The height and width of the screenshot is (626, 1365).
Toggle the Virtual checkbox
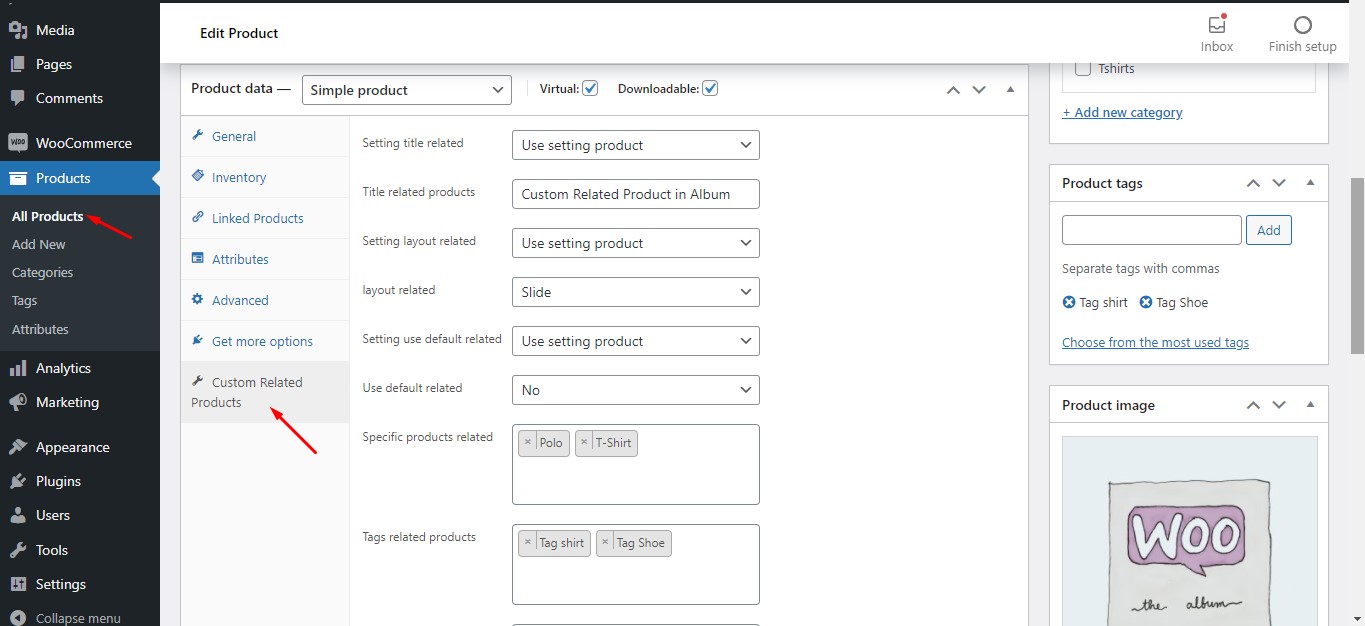point(590,88)
